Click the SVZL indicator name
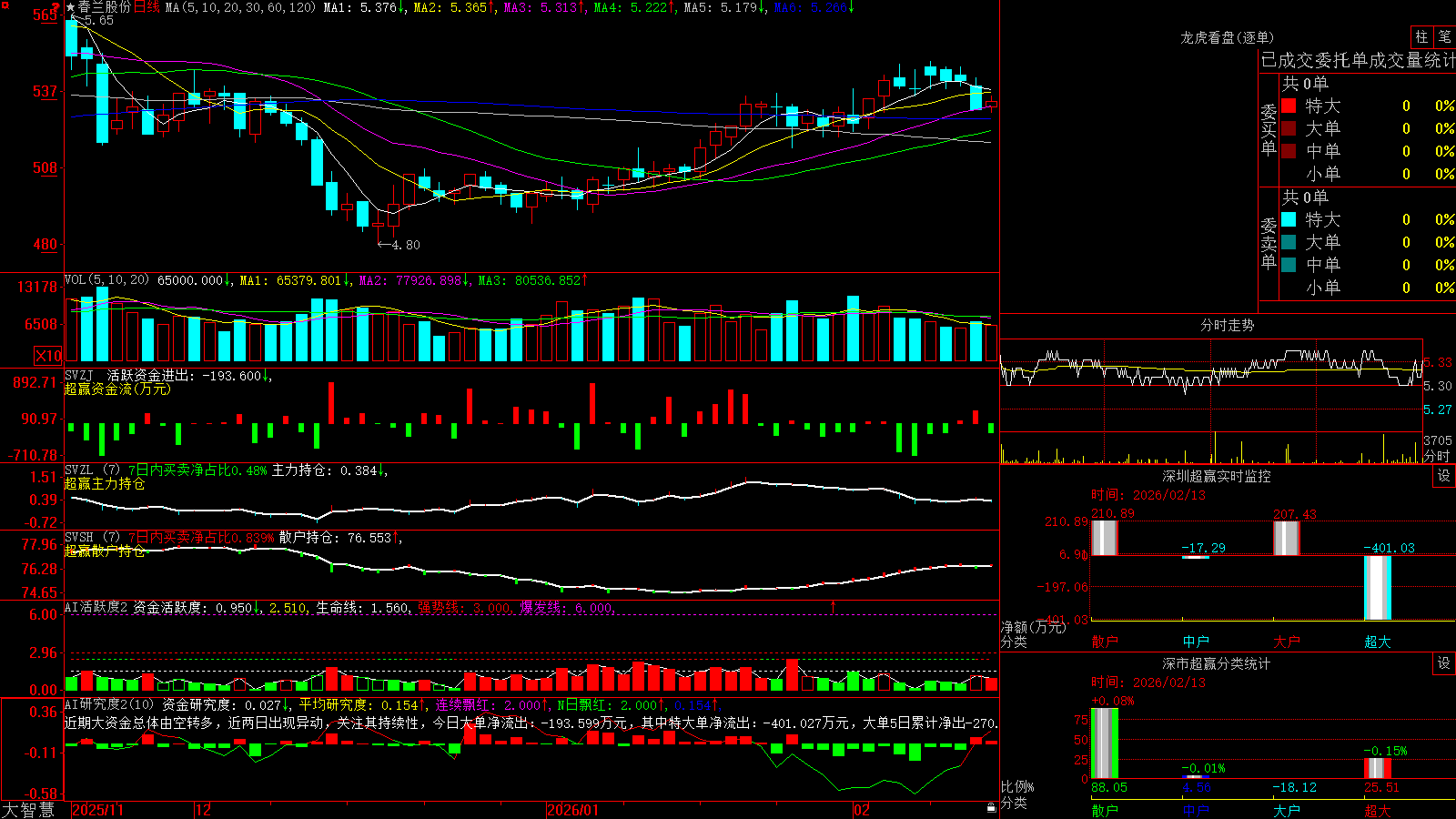 (79, 470)
